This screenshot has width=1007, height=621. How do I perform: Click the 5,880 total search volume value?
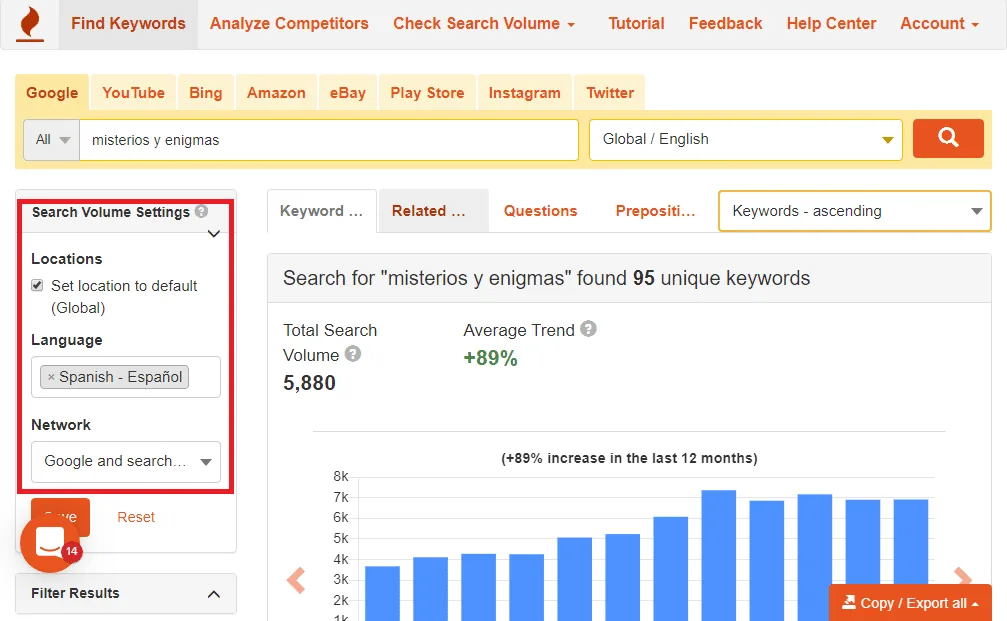click(310, 383)
